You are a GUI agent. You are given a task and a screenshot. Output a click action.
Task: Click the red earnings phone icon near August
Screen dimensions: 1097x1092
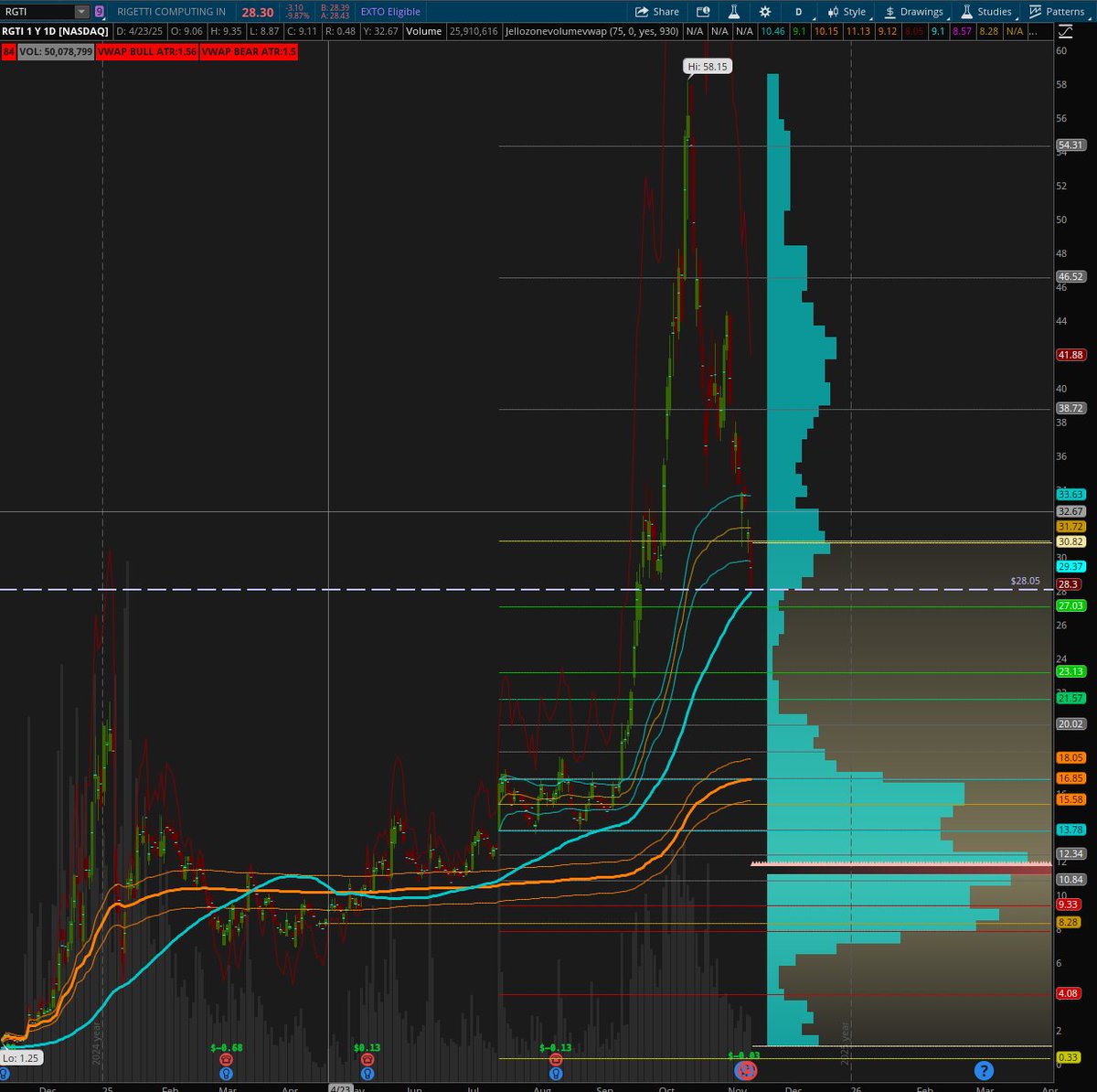[555, 1058]
